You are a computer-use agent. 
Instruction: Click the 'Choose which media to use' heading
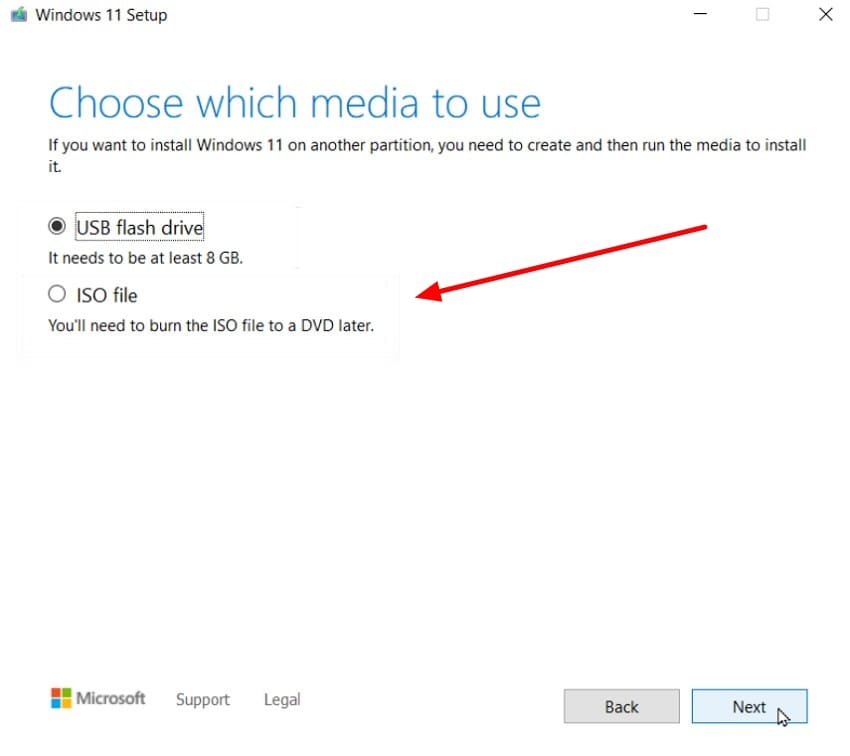[x=295, y=102]
